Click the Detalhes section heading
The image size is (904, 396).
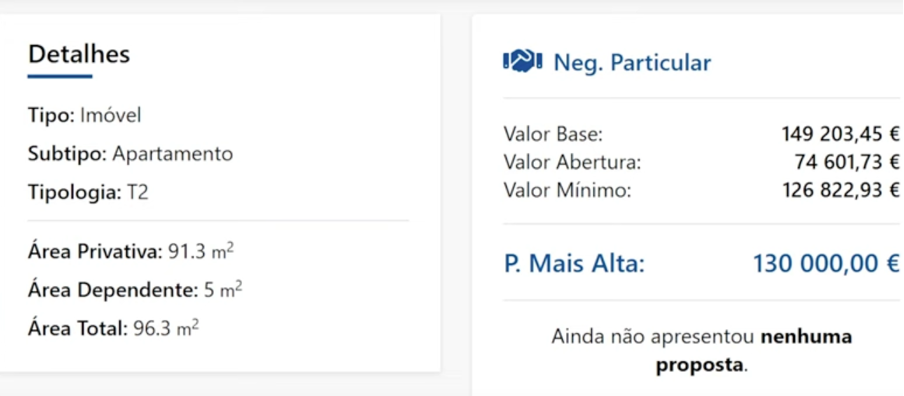tap(79, 54)
